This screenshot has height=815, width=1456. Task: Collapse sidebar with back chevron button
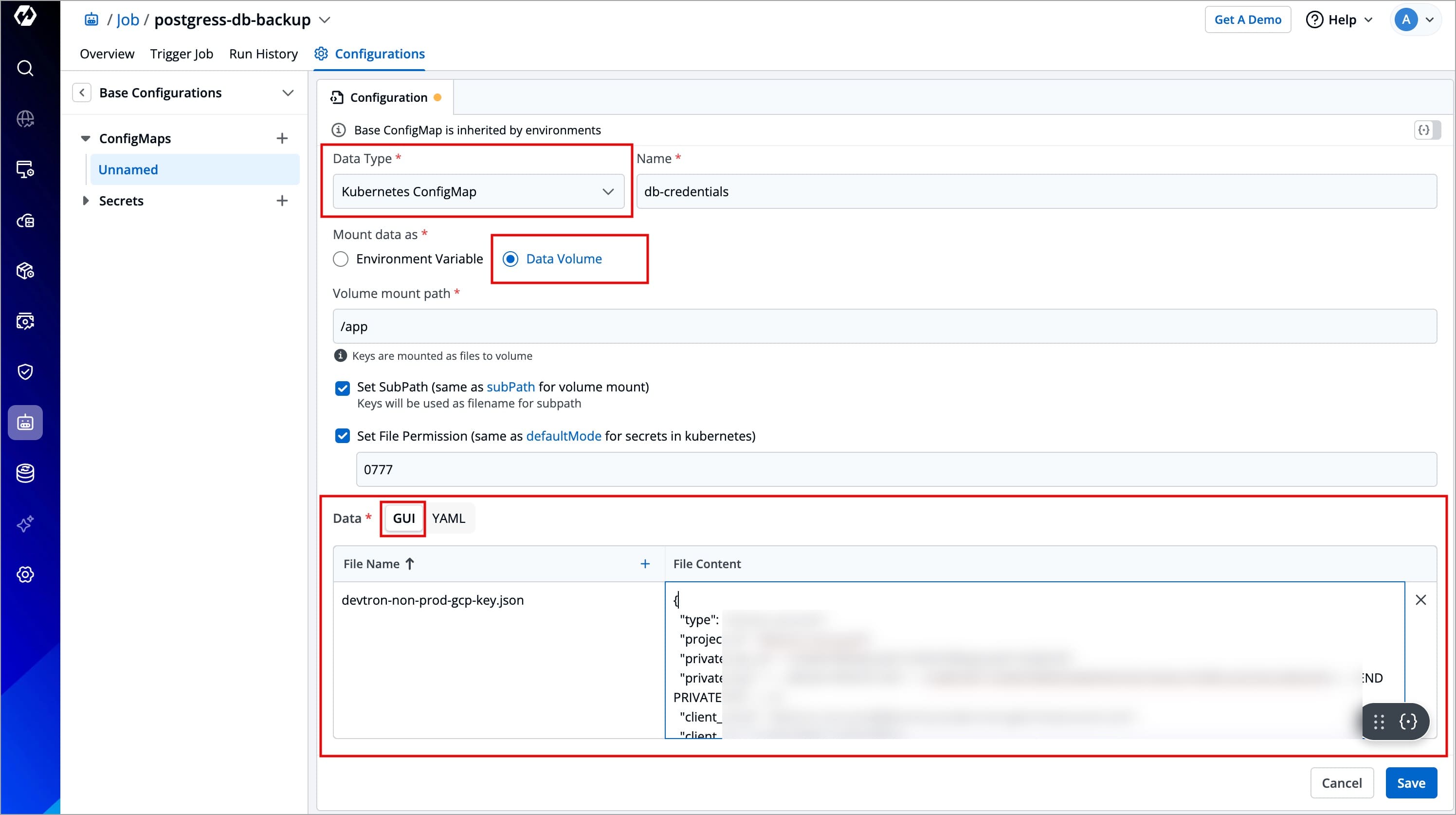(x=82, y=93)
